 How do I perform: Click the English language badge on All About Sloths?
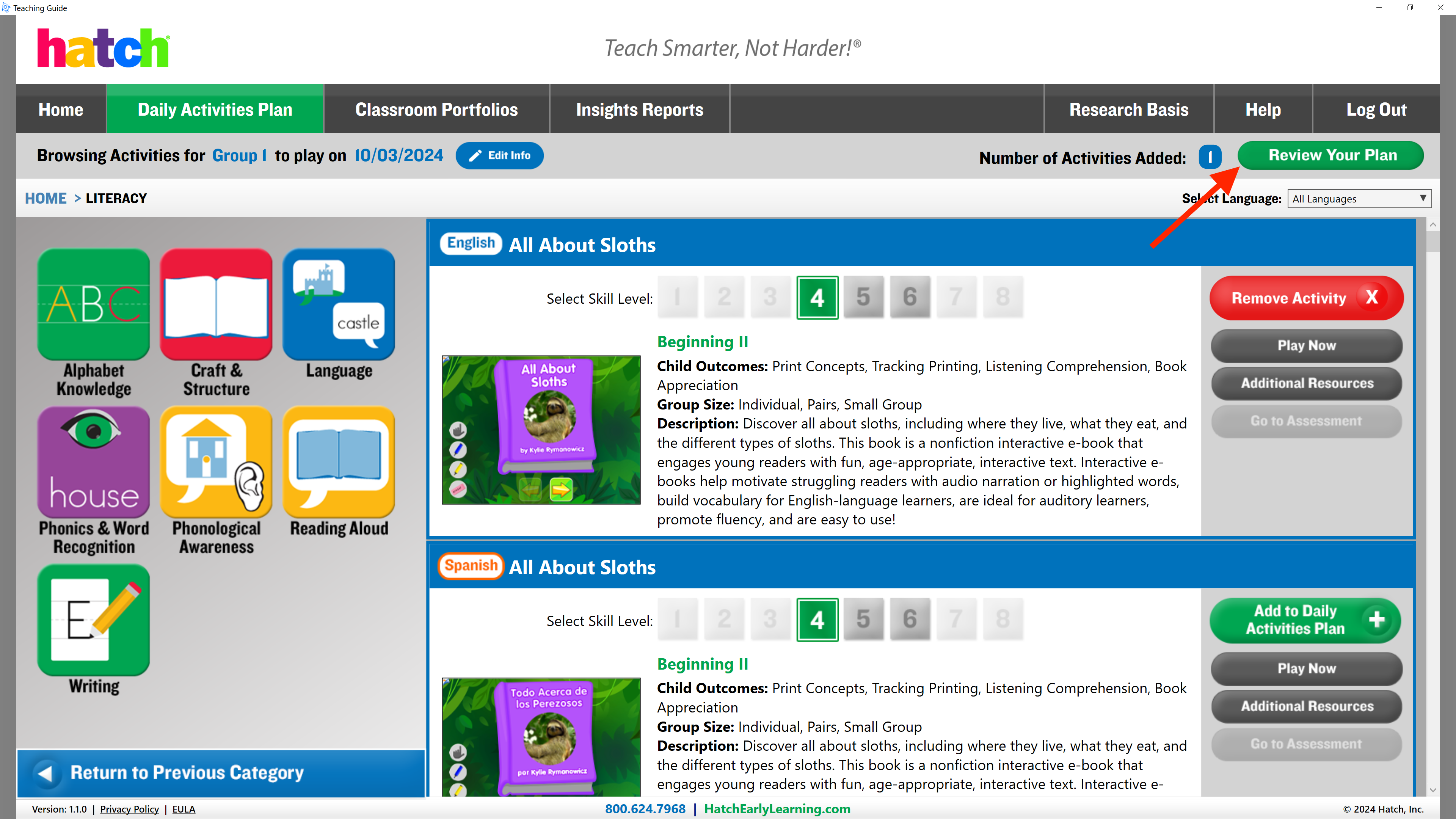pos(471,243)
